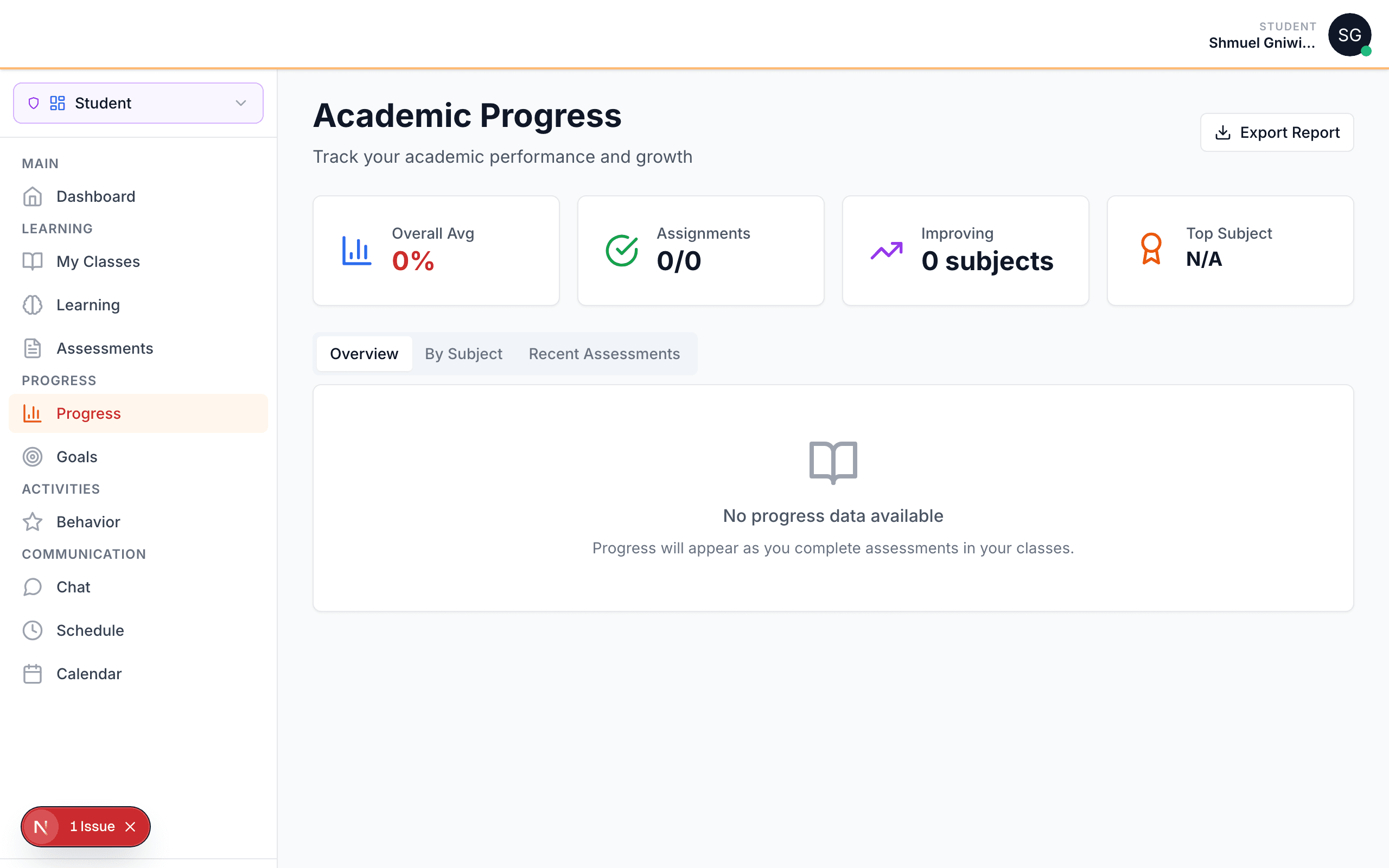Viewport: 1389px width, 868px height.
Task: Open My Classes book icon
Action: click(33, 261)
